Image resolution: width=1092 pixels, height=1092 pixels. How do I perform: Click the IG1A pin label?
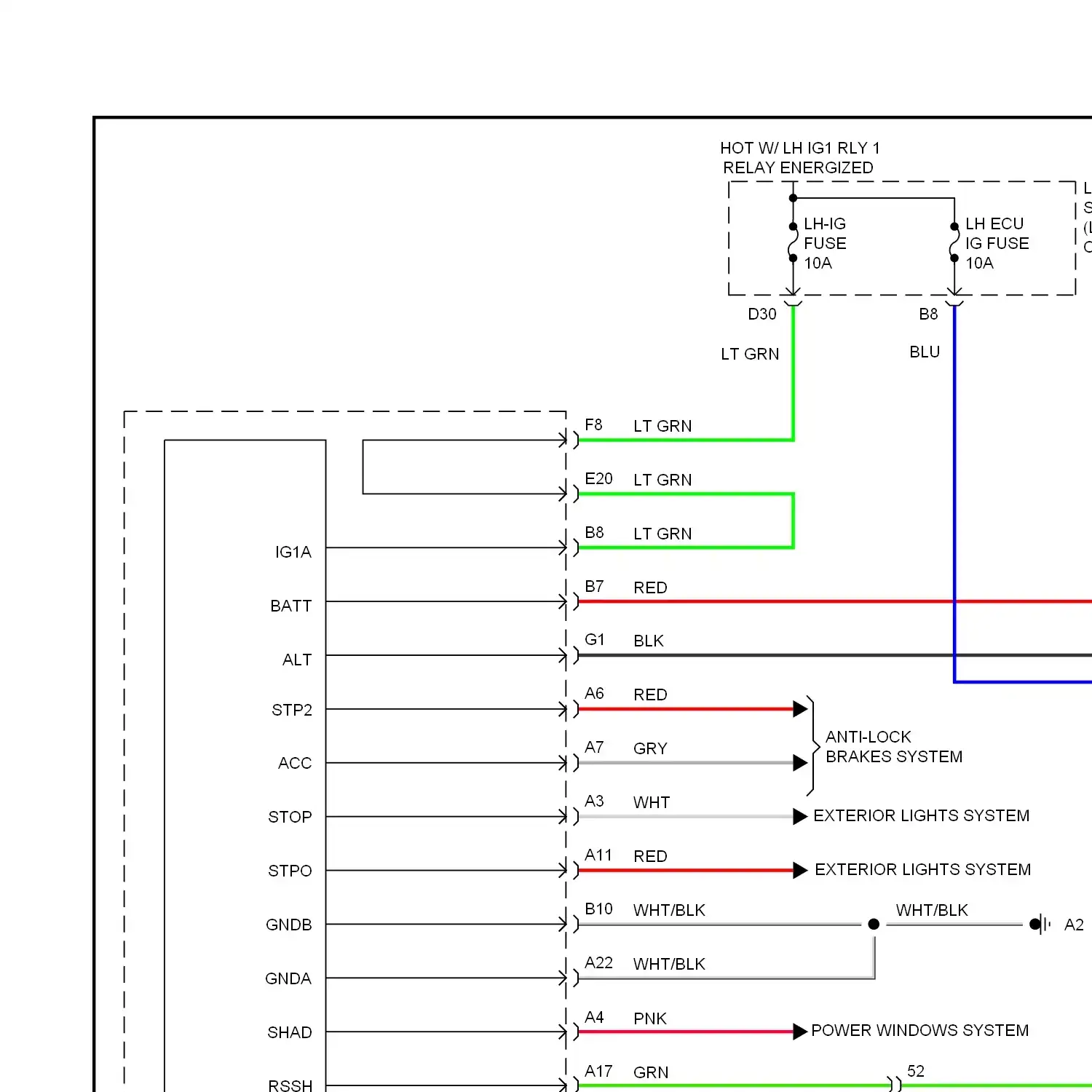[293, 553]
